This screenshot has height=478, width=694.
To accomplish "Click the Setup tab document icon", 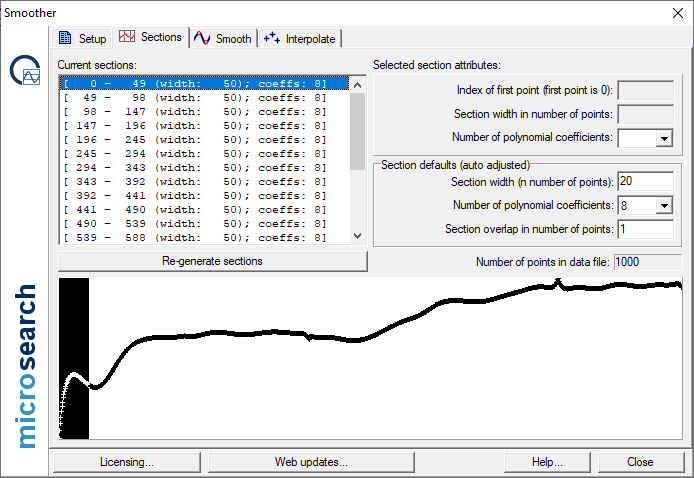I will [65, 38].
